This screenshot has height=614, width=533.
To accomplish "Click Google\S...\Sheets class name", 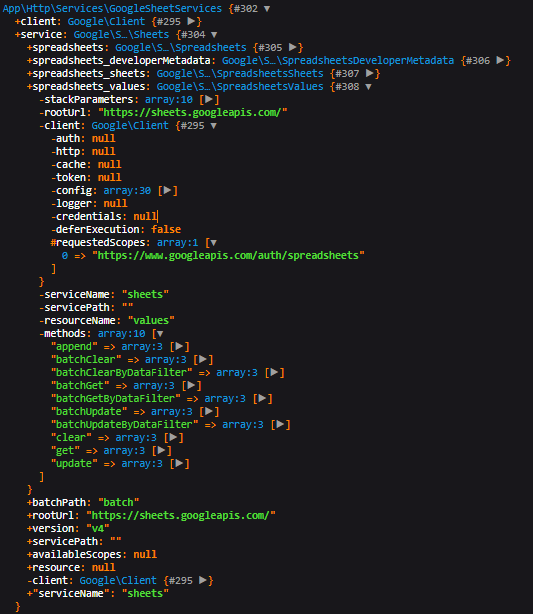I will pos(121,35).
